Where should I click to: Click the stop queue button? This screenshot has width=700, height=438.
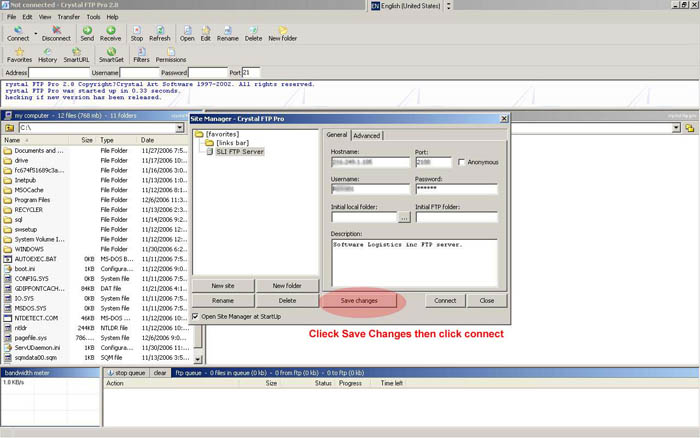[126, 373]
